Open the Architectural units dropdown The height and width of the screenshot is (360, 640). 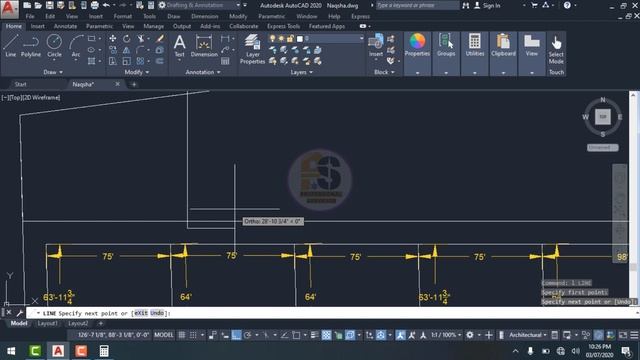pos(527,335)
